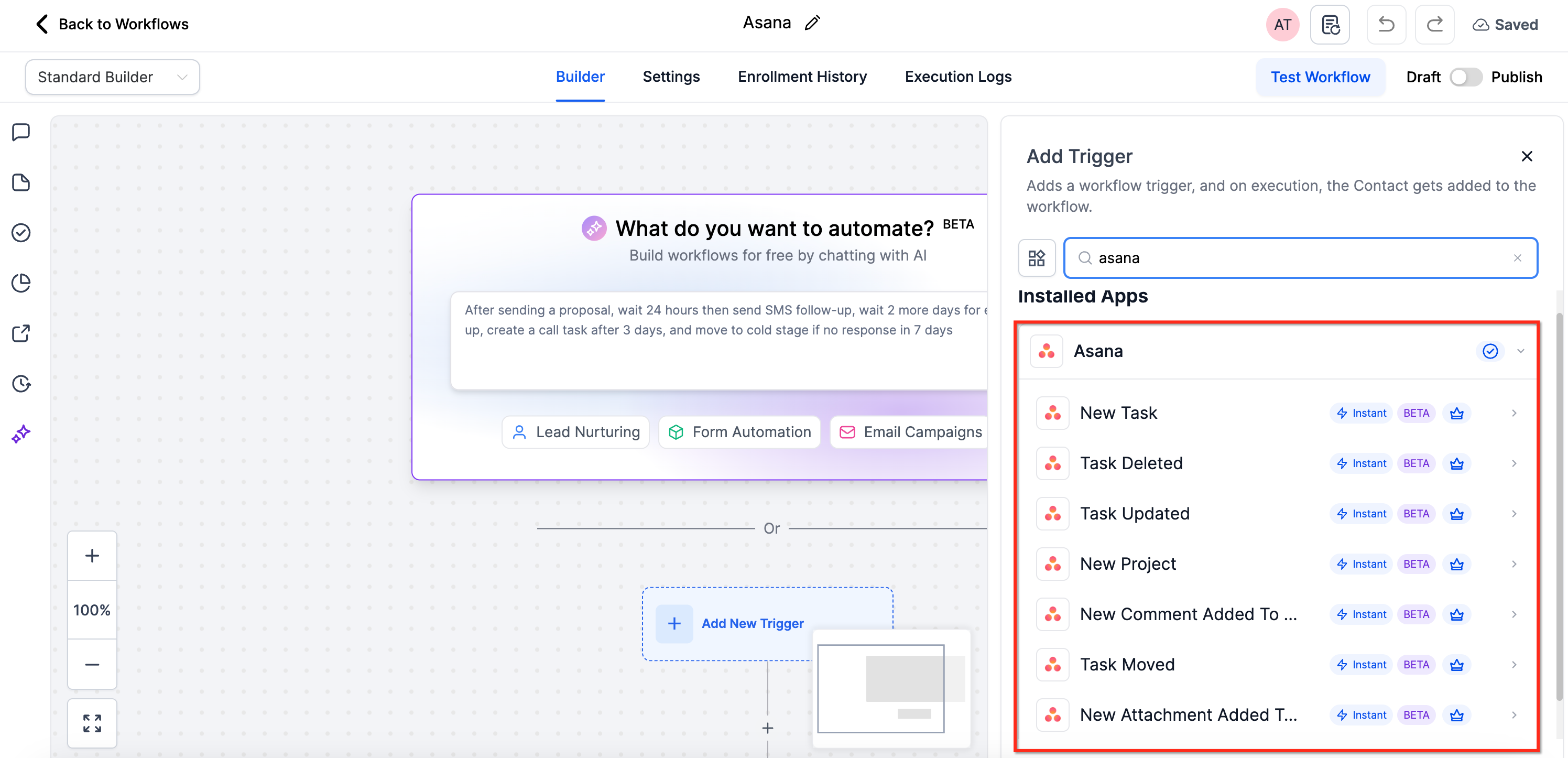Click the undo arrow icon
This screenshot has width=1568, height=758.
1386,24
